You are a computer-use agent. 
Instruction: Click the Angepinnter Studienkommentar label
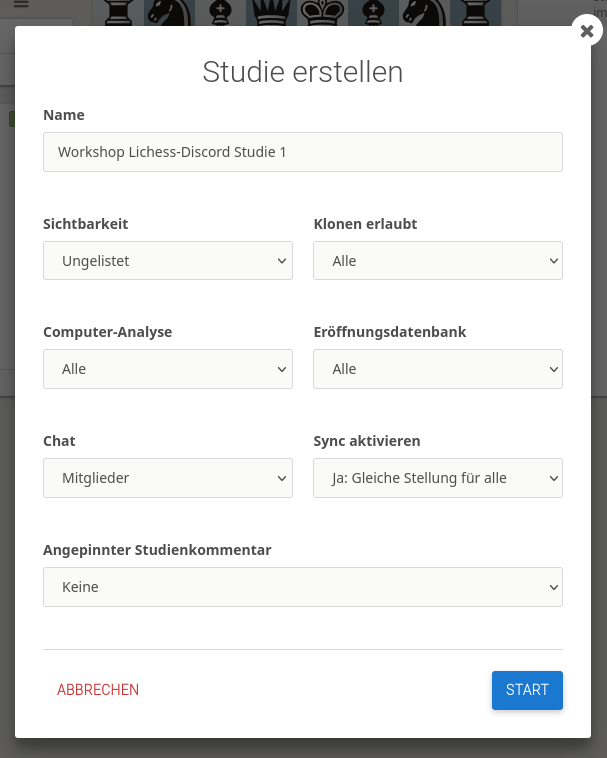point(157,550)
